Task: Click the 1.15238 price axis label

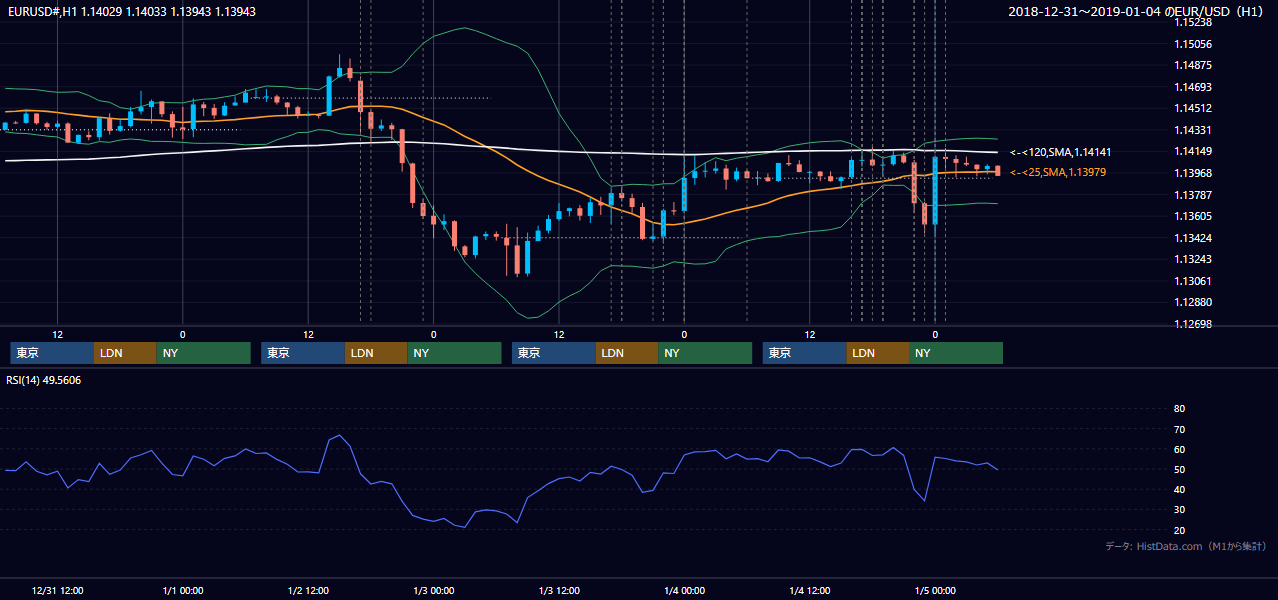Action: point(1193,22)
